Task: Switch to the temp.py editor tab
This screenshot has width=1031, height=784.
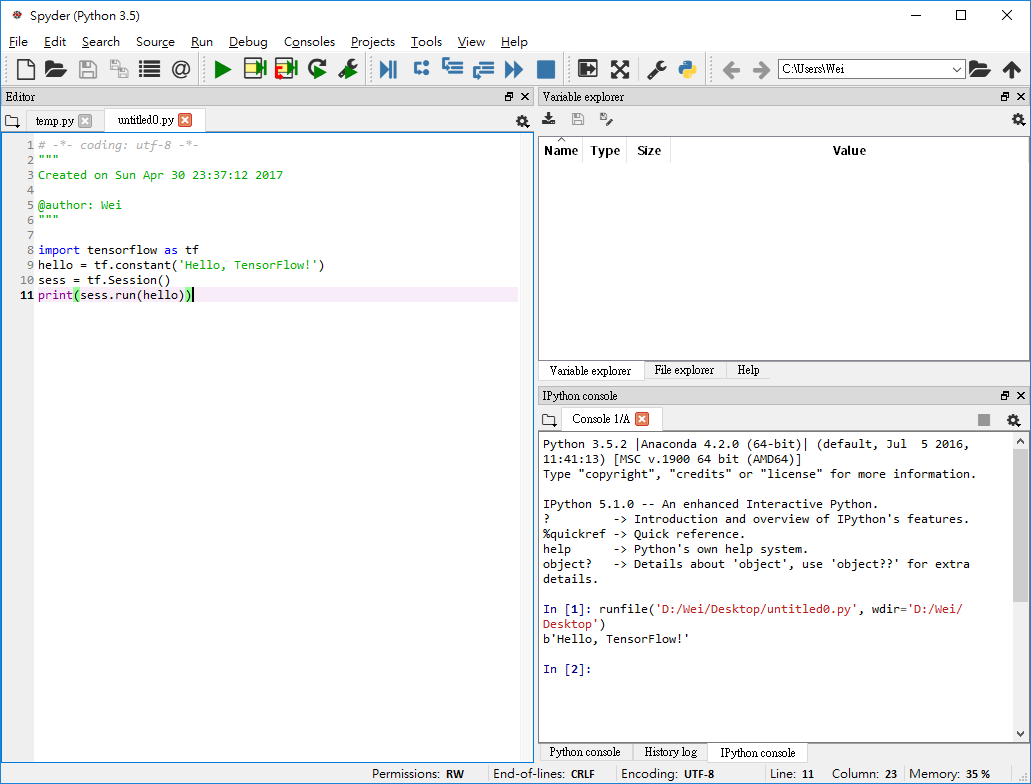Action: click(54, 121)
